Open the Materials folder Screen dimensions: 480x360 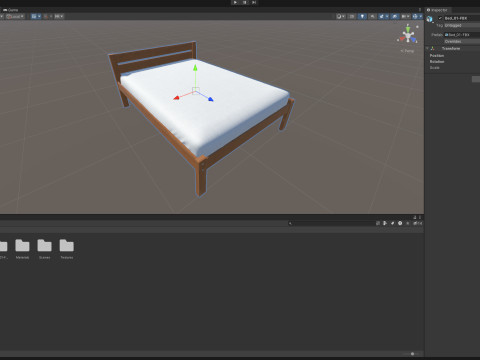(x=22, y=249)
